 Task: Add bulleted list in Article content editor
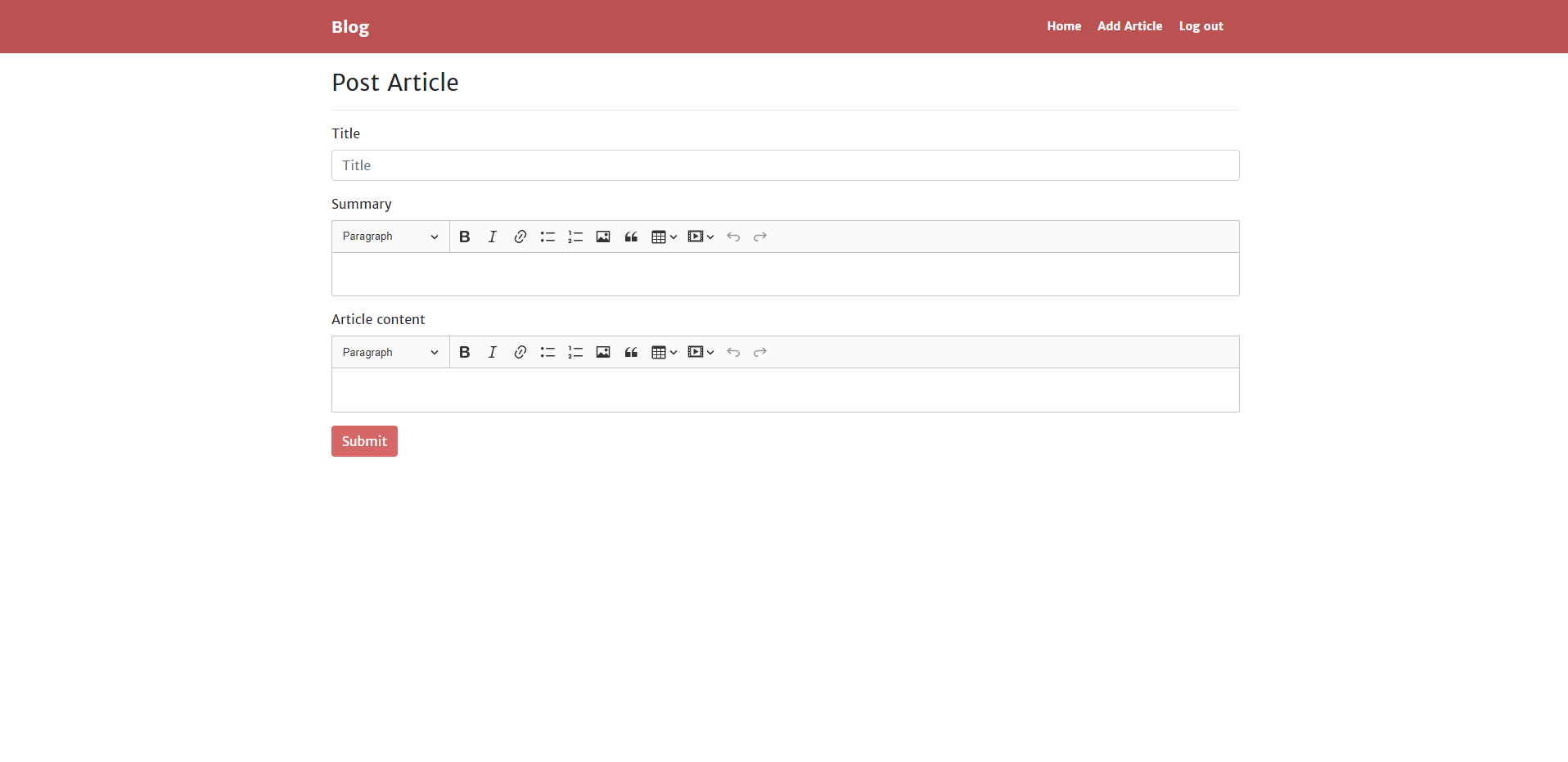pos(547,352)
